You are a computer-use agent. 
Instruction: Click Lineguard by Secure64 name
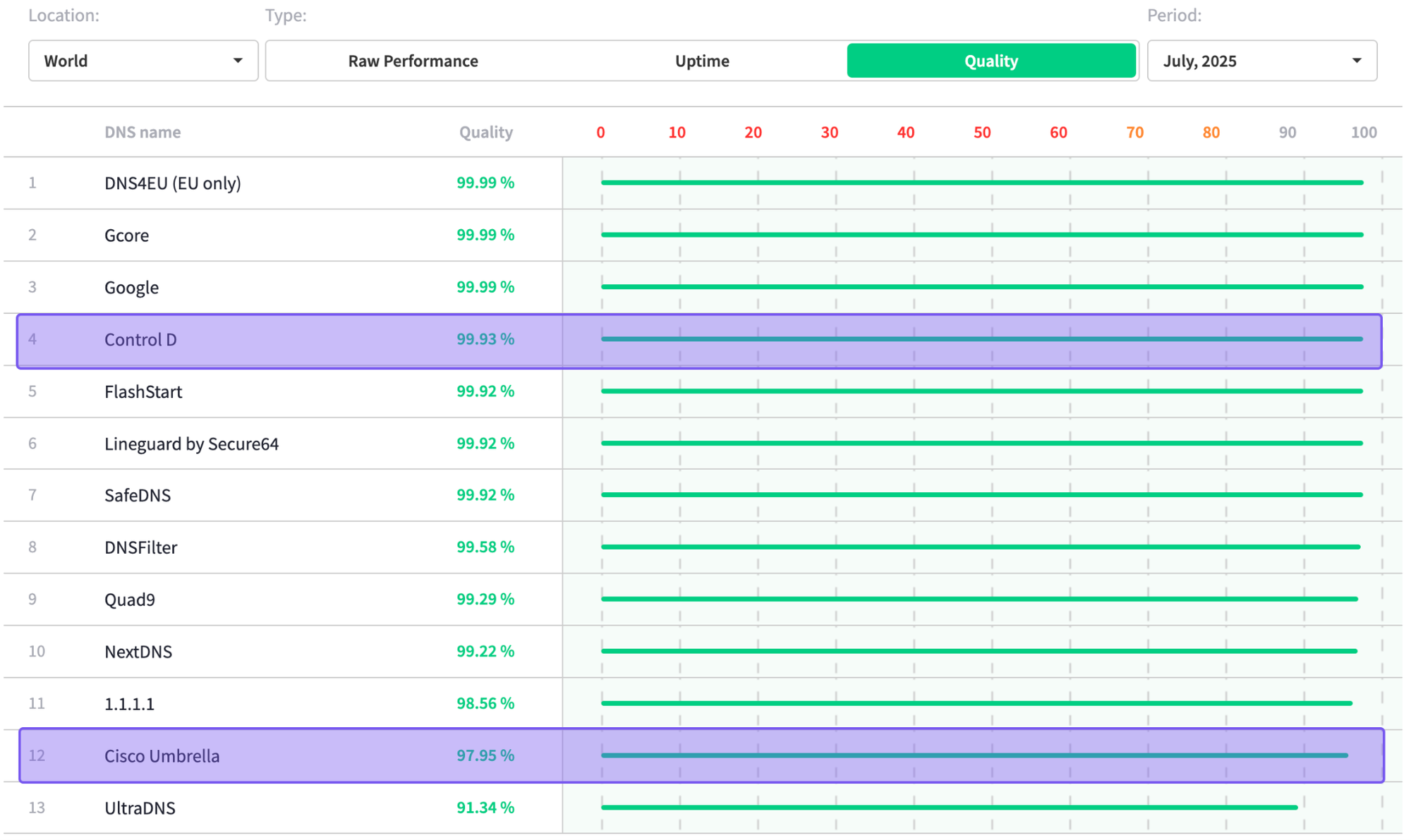pos(191,444)
